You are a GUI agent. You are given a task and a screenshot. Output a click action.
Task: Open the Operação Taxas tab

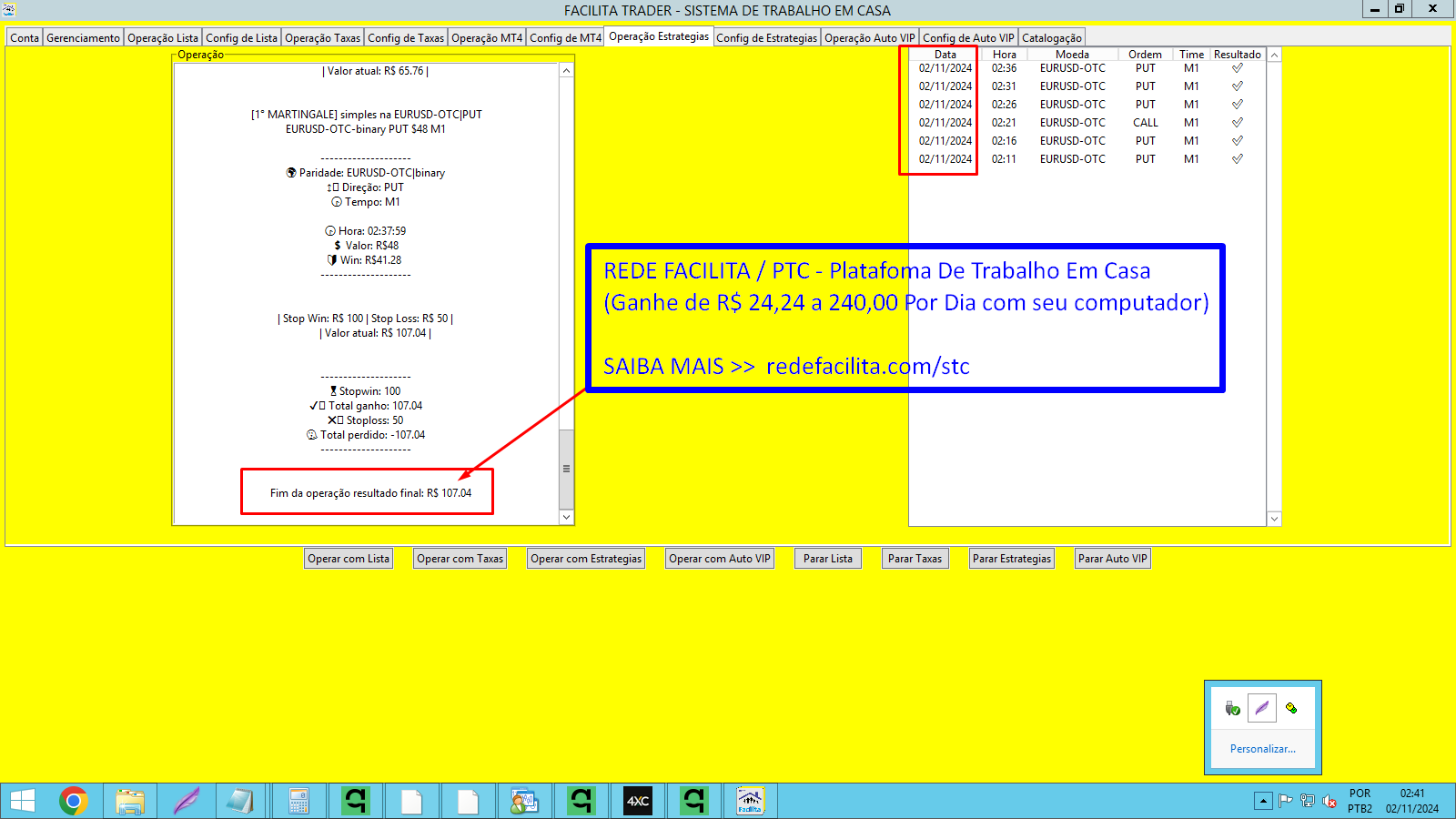point(322,38)
